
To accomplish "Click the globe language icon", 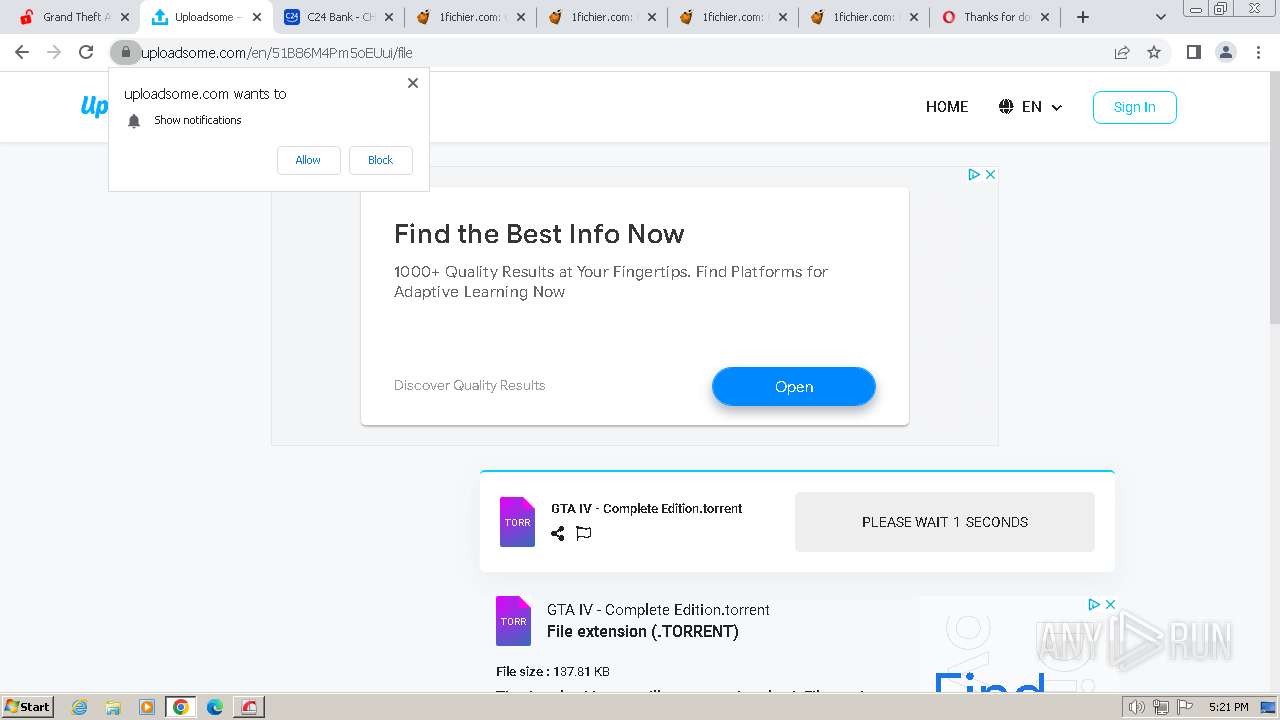I will click(1006, 107).
